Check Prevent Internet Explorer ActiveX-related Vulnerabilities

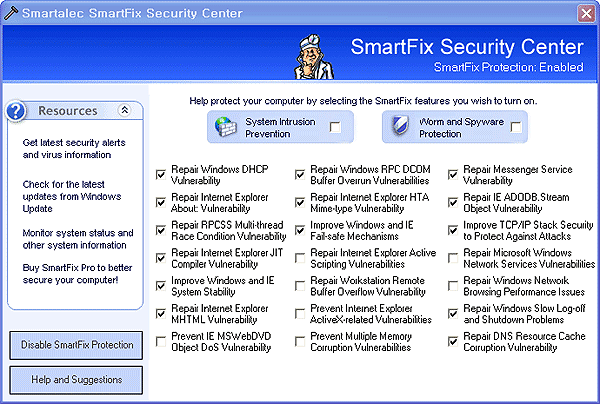click(x=300, y=314)
